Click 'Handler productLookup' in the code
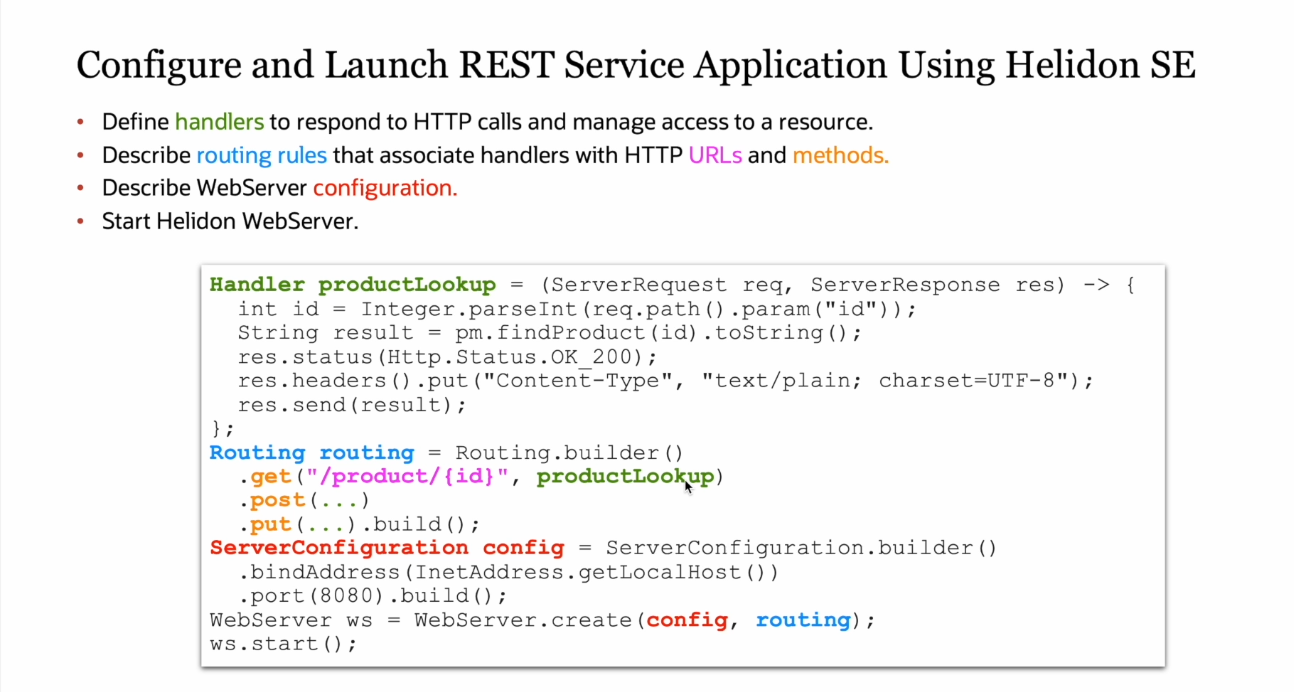This screenshot has width=1294, height=692. (x=352, y=285)
